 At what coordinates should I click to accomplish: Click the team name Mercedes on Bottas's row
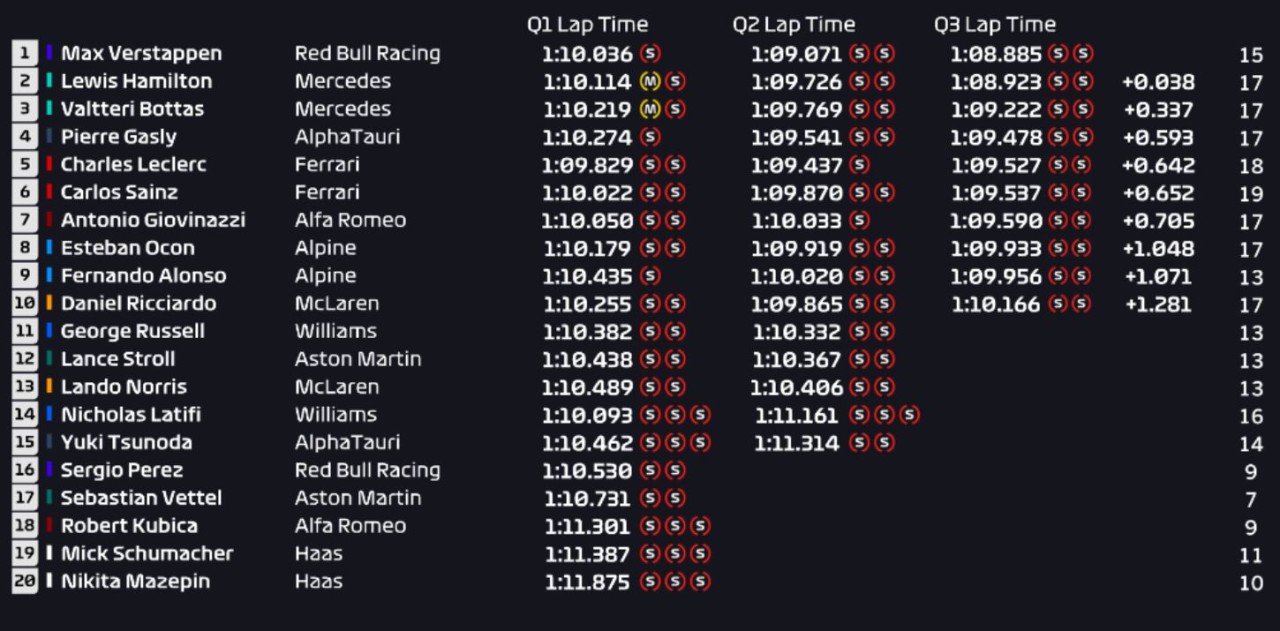pyautogui.click(x=342, y=109)
